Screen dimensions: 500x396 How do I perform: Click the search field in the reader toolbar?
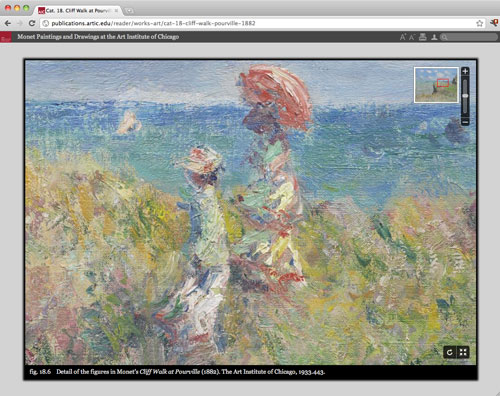(469, 37)
